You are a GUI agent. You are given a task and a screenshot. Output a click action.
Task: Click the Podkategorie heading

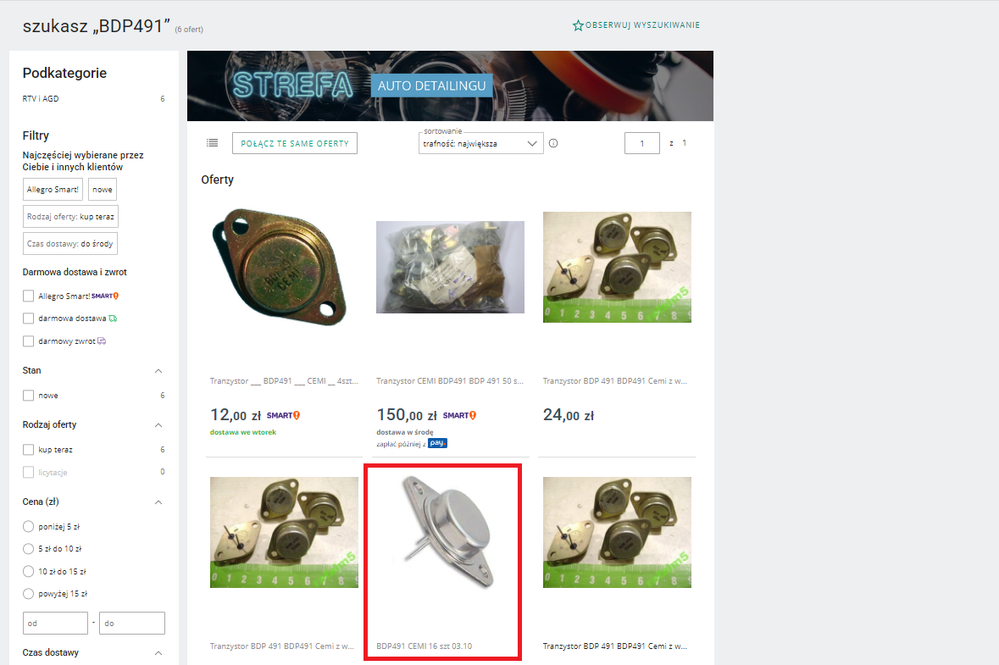point(64,73)
